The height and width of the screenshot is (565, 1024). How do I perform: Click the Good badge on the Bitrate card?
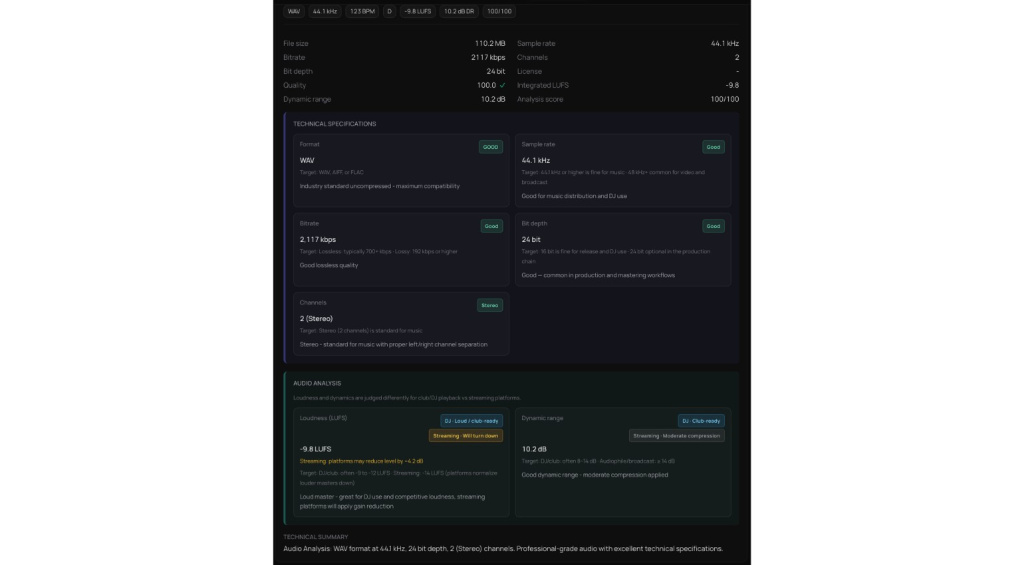(491, 226)
